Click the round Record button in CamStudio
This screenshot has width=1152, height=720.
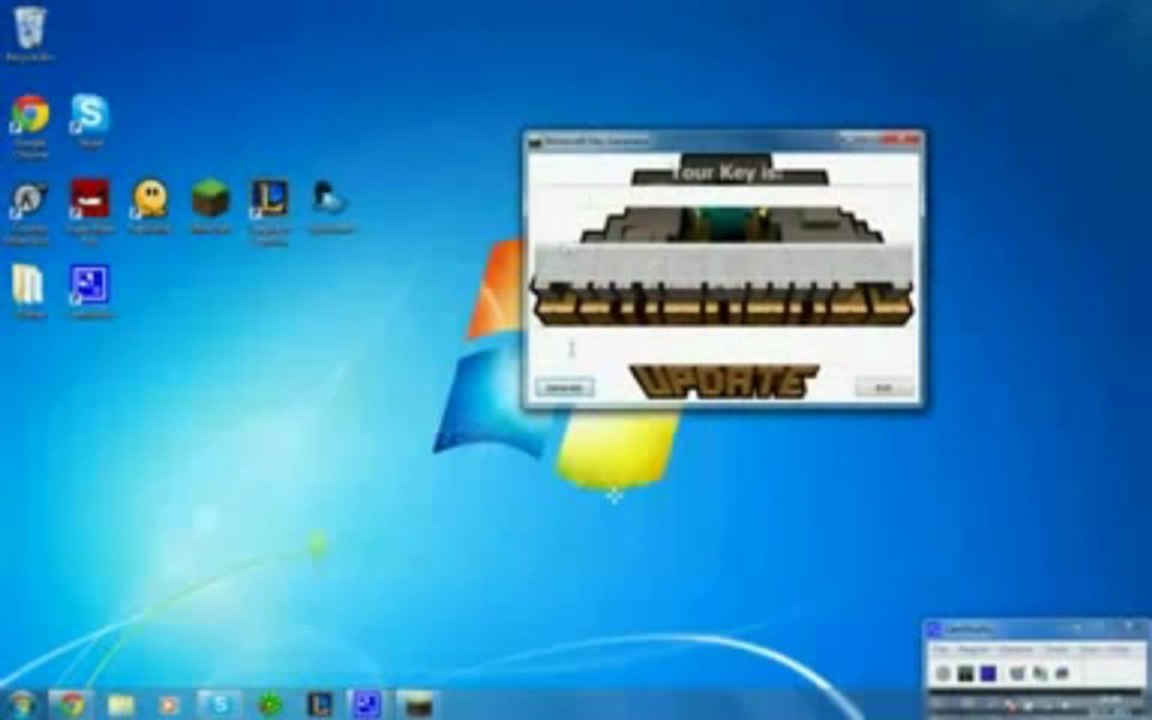pyautogui.click(x=943, y=673)
